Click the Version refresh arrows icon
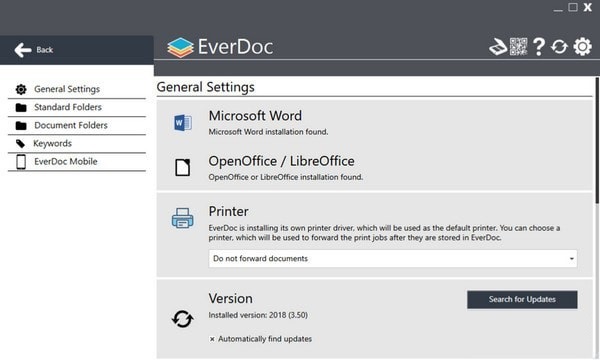Viewport: 600px width, 360px height. [x=183, y=319]
